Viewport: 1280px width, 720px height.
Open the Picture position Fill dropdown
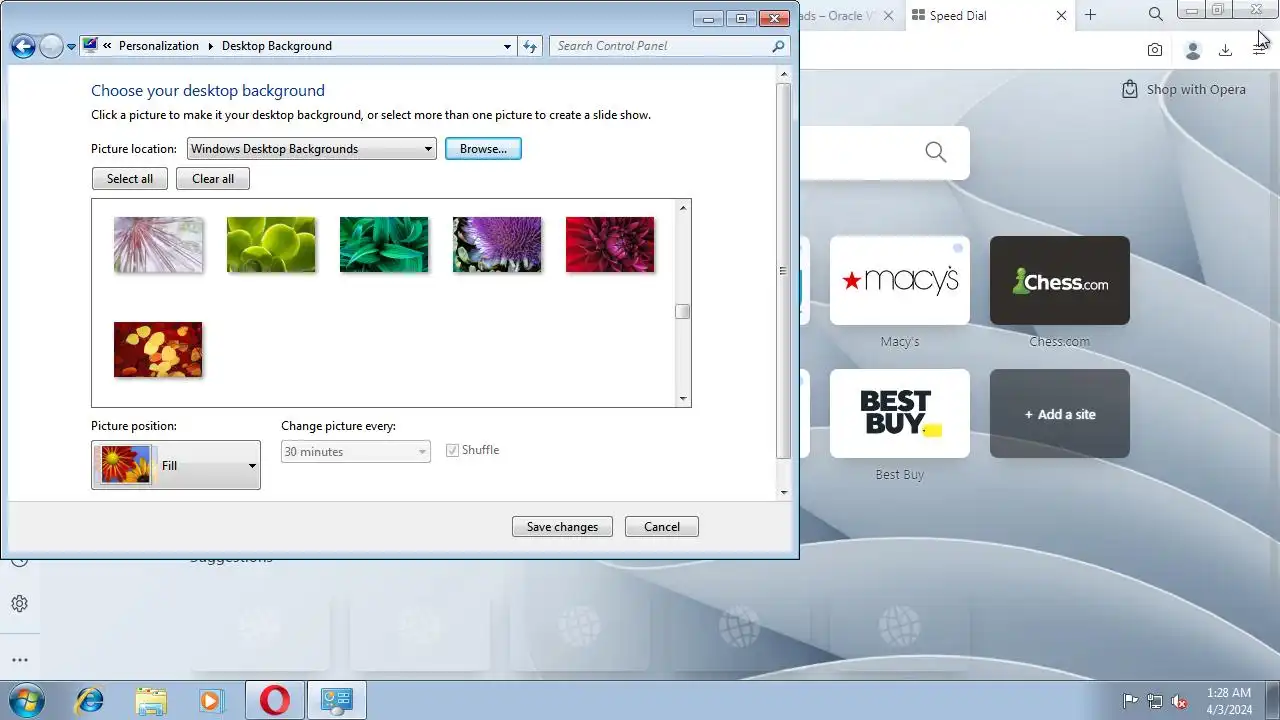[176, 465]
